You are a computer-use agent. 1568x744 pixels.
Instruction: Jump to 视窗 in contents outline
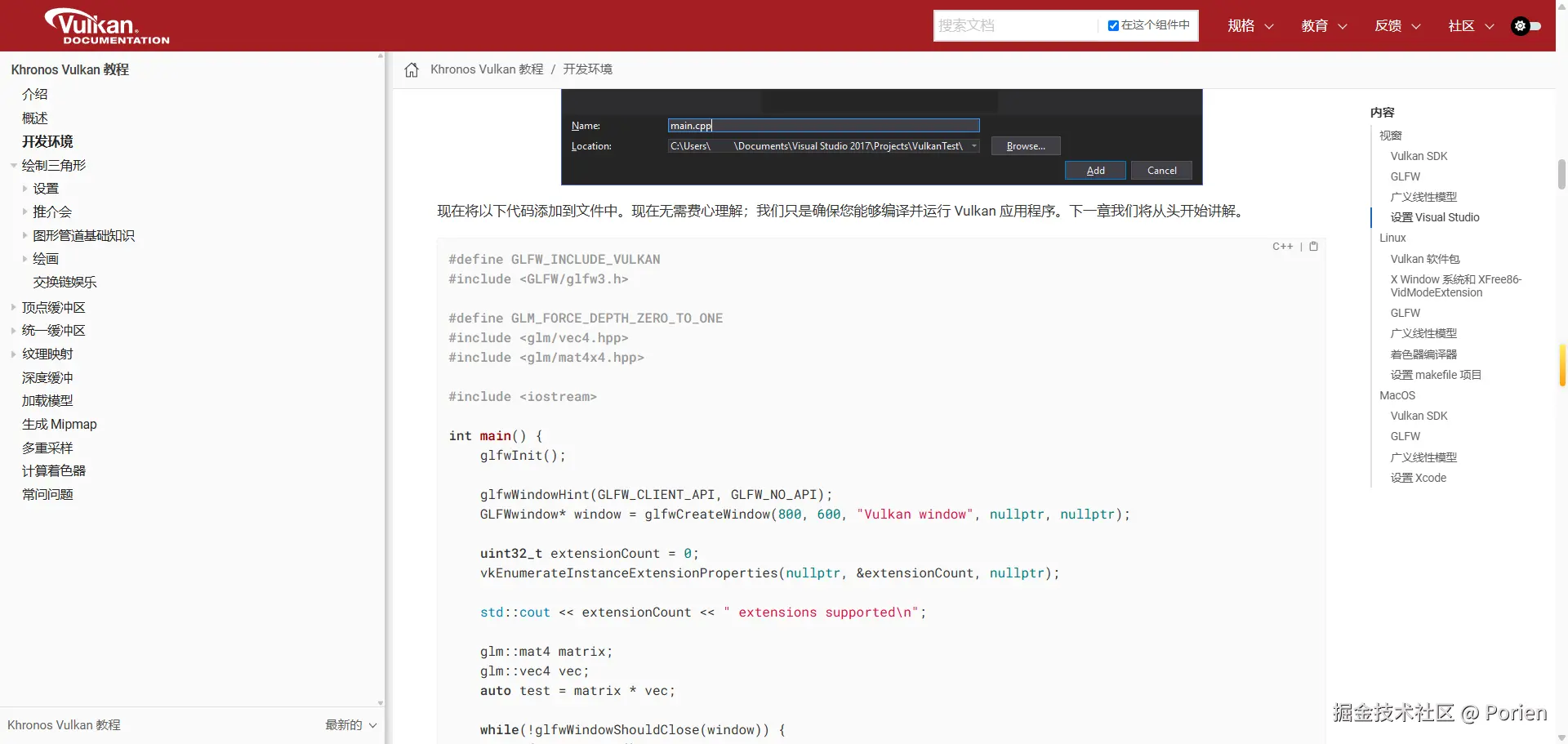(x=1390, y=136)
